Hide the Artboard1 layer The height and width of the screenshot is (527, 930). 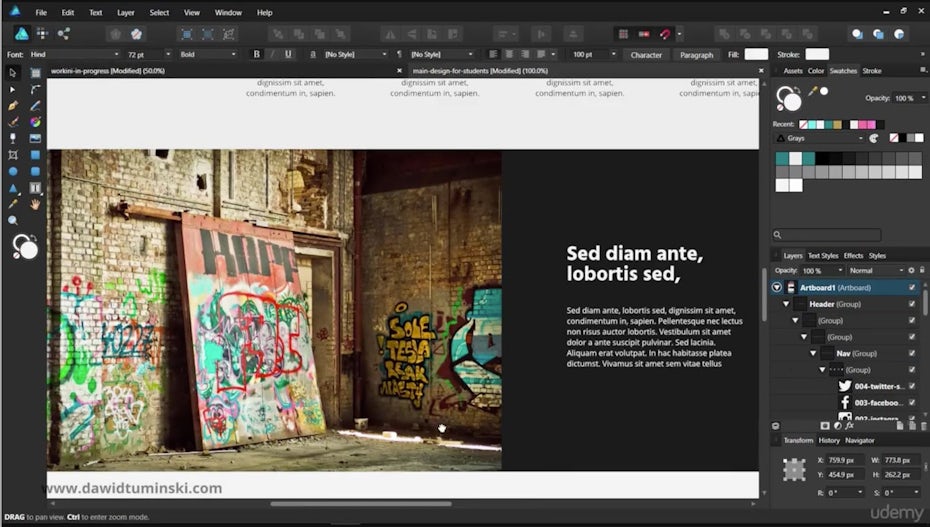pyautogui.click(x=911, y=287)
